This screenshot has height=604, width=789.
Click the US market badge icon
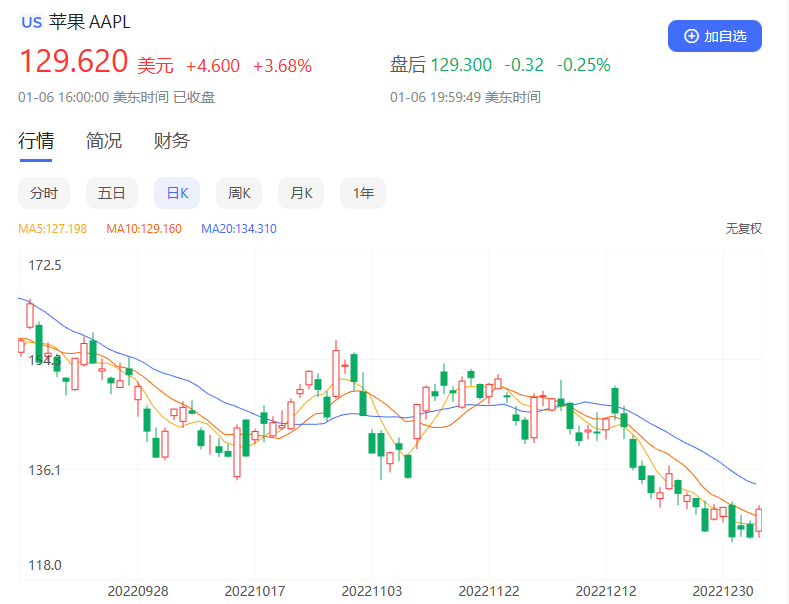31,22
